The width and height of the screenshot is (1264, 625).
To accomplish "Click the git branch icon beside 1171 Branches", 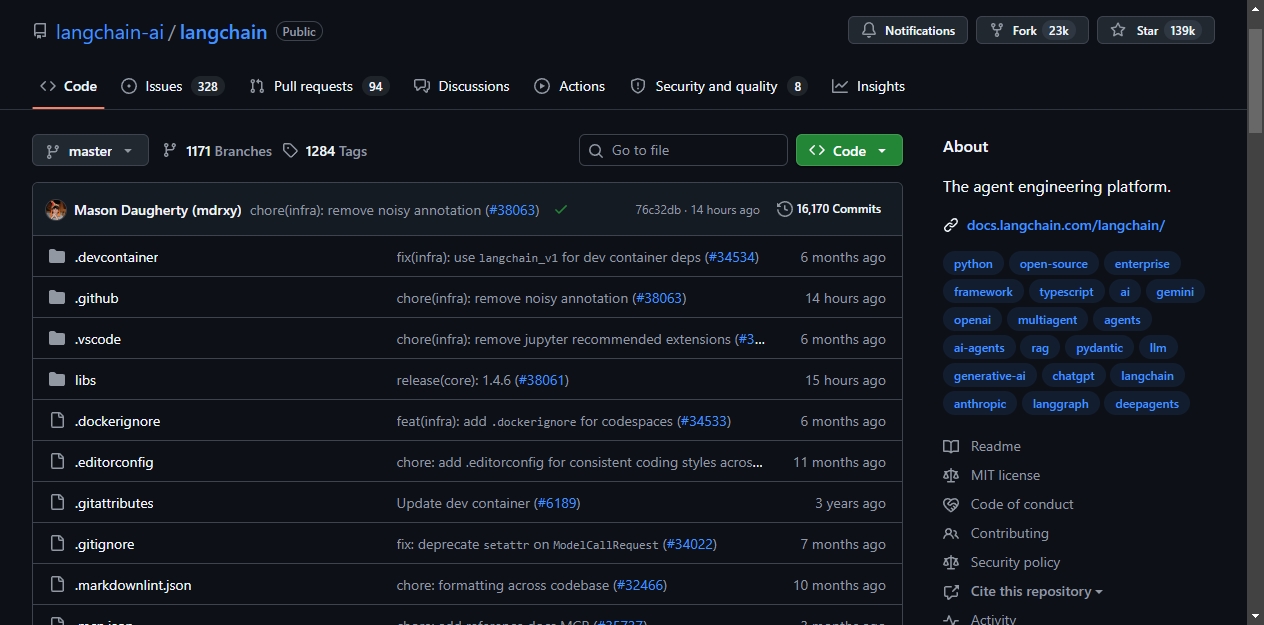I will tap(170, 151).
